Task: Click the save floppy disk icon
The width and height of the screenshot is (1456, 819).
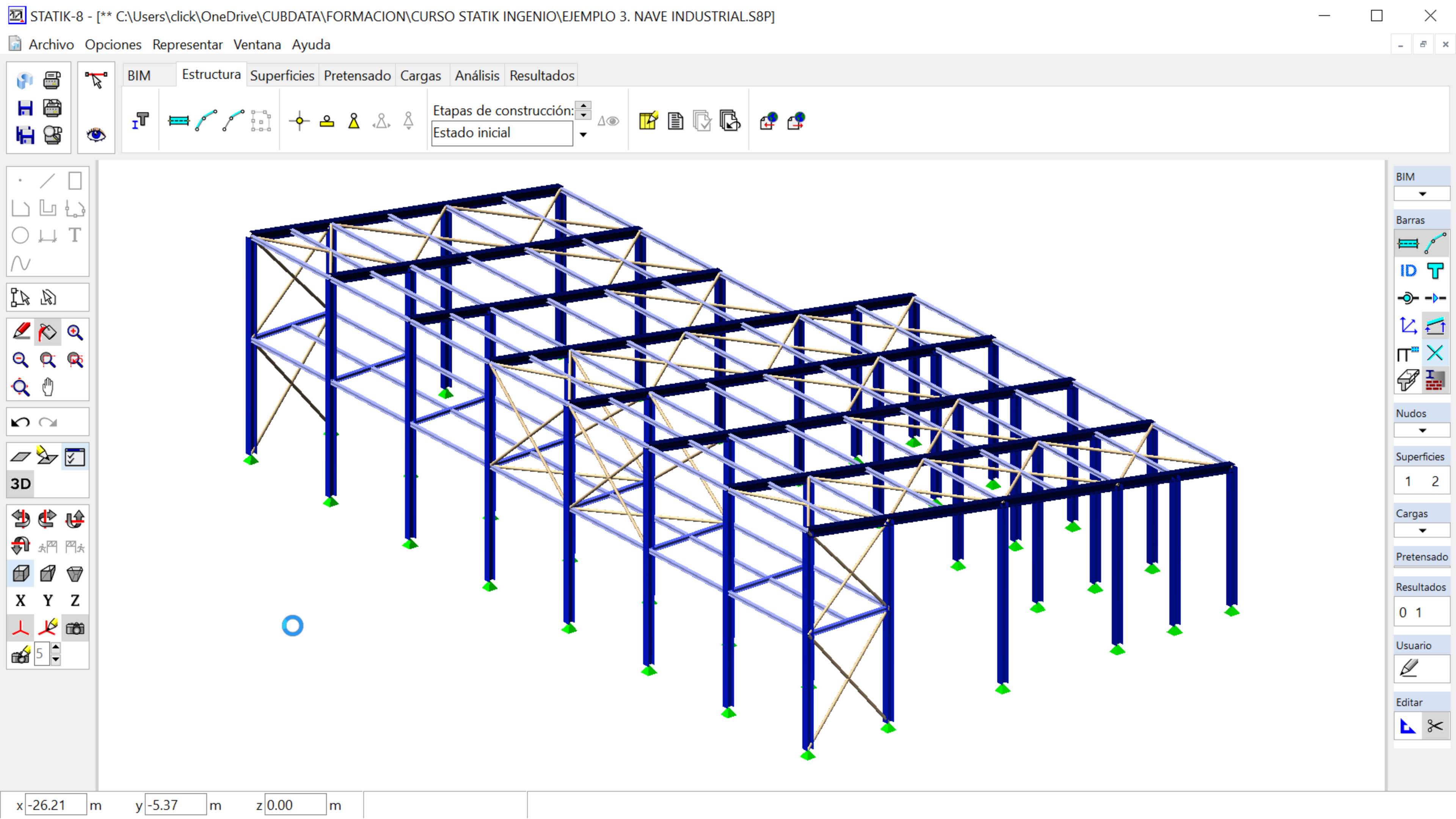Action: tap(25, 108)
